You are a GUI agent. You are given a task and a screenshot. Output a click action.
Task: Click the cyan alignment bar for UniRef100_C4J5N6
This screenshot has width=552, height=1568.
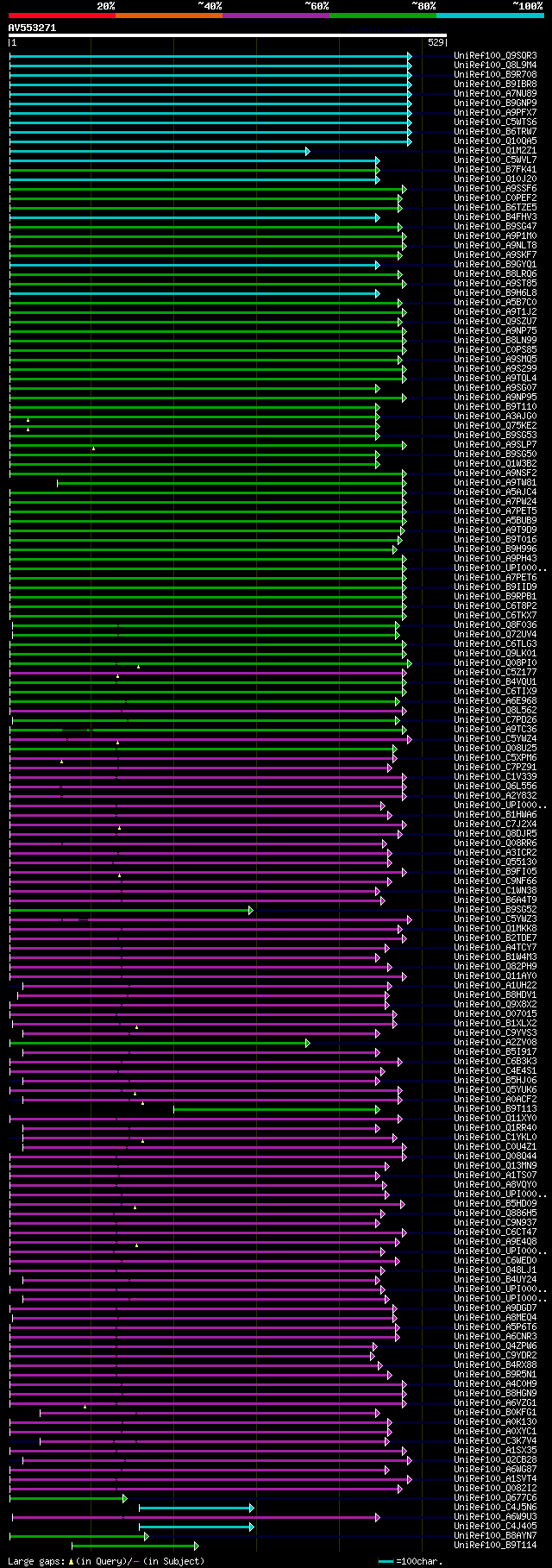click(x=196, y=1508)
